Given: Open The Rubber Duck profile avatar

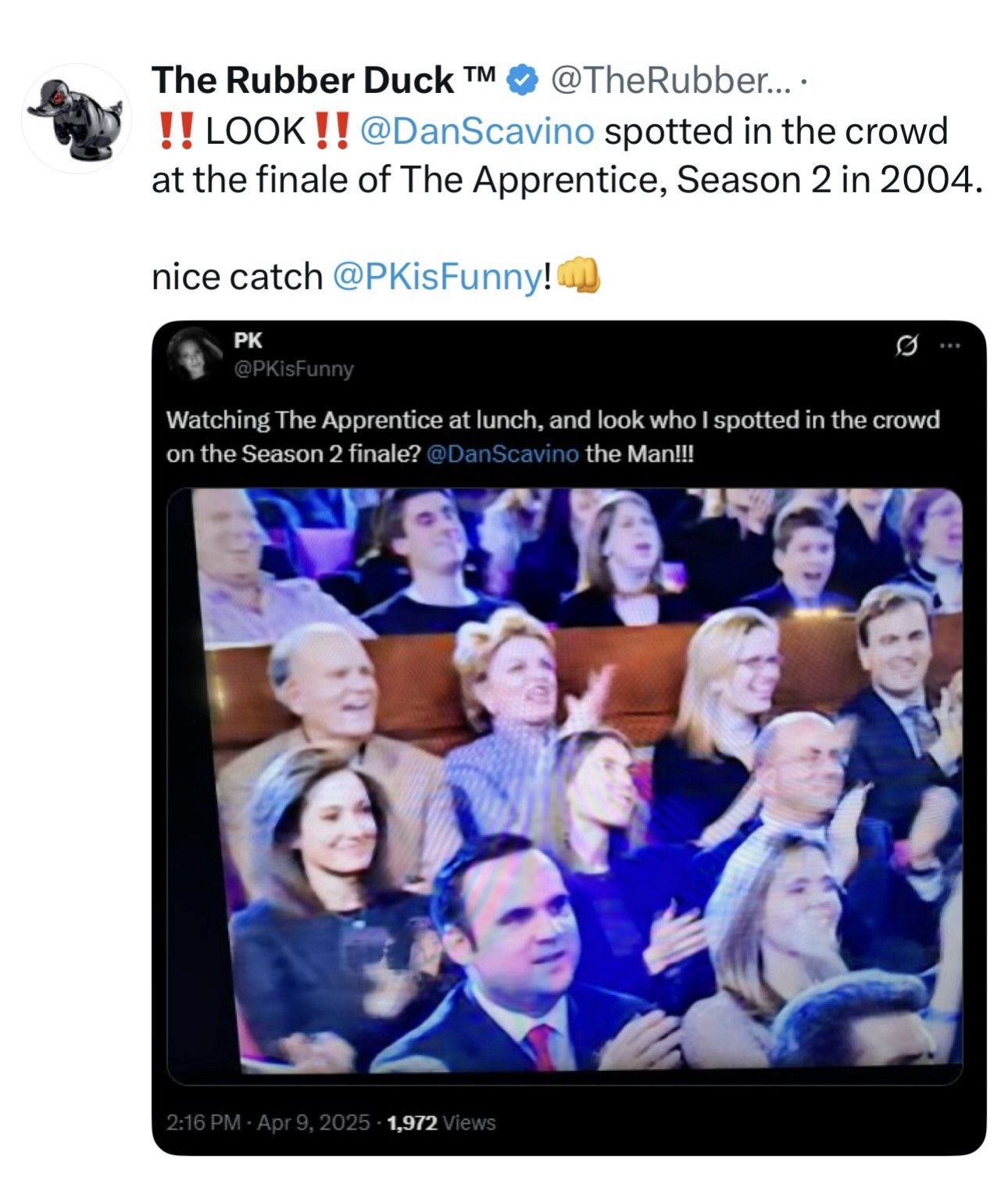Looking at the screenshot, I should click(x=77, y=117).
